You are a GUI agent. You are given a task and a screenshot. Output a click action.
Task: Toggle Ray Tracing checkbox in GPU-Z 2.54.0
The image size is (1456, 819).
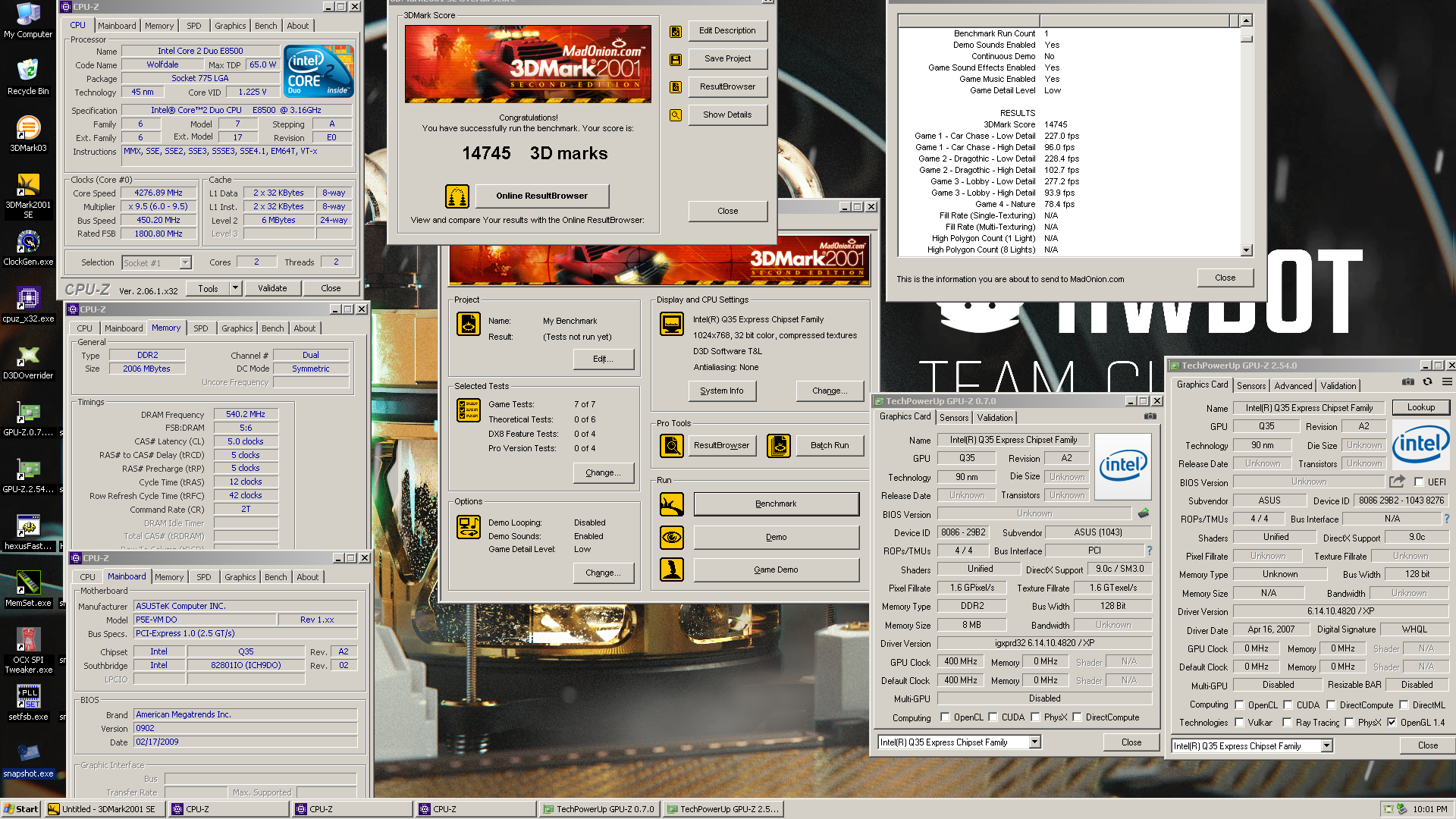[x=1287, y=723]
